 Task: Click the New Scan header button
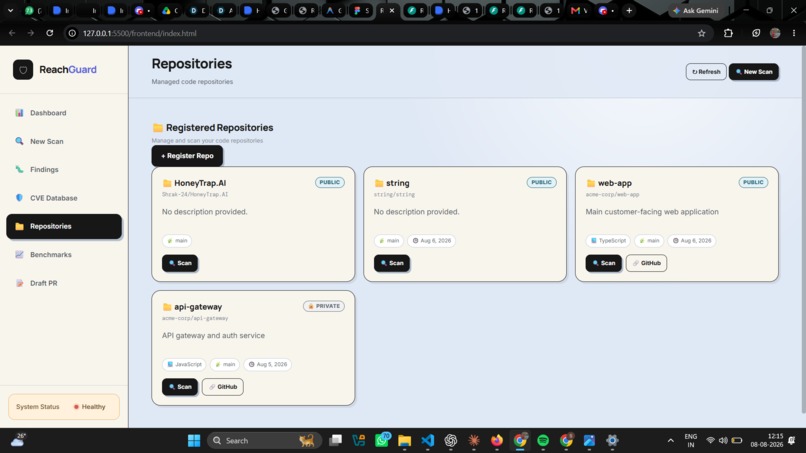[x=754, y=71]
